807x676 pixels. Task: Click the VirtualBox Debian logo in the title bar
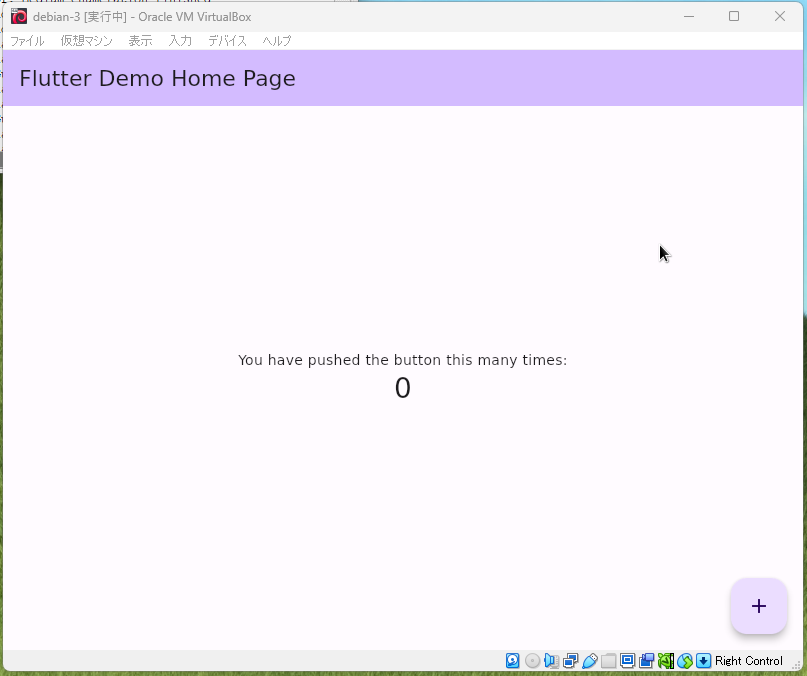pyautogui.click(x=19, y=16)
